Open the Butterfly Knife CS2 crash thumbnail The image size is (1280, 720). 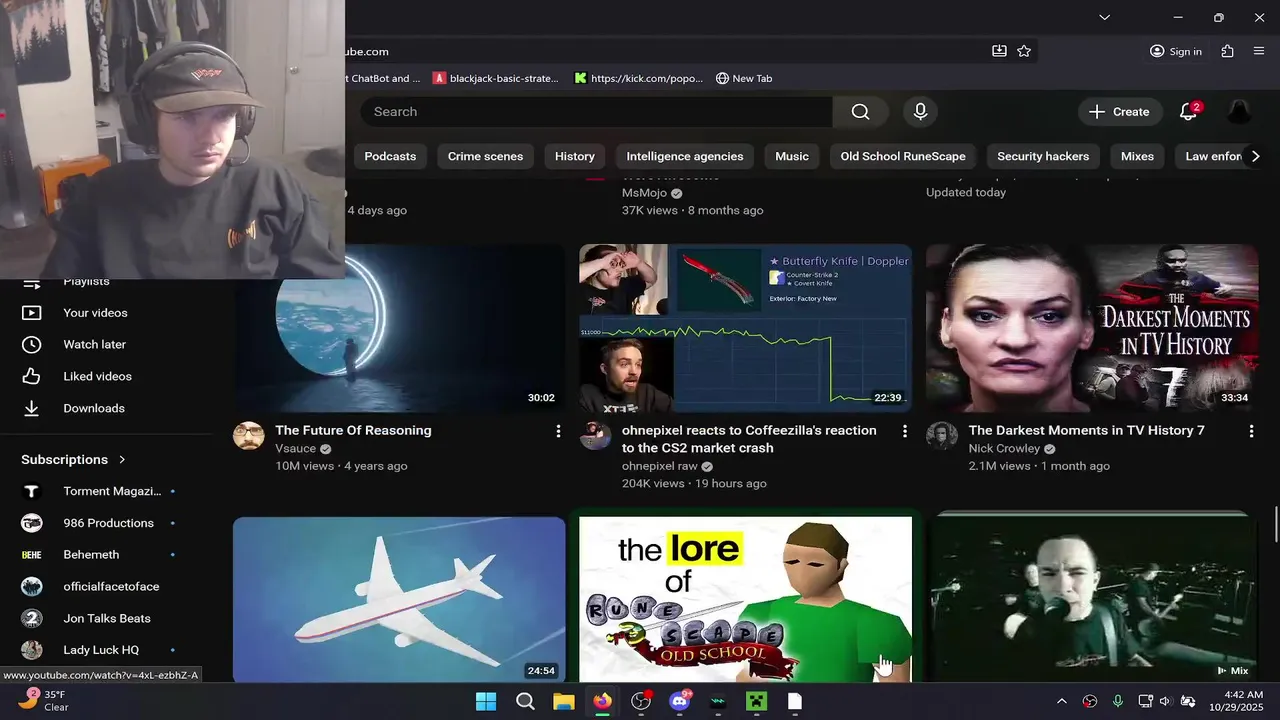pyautogui.click(x=745, y=328)
